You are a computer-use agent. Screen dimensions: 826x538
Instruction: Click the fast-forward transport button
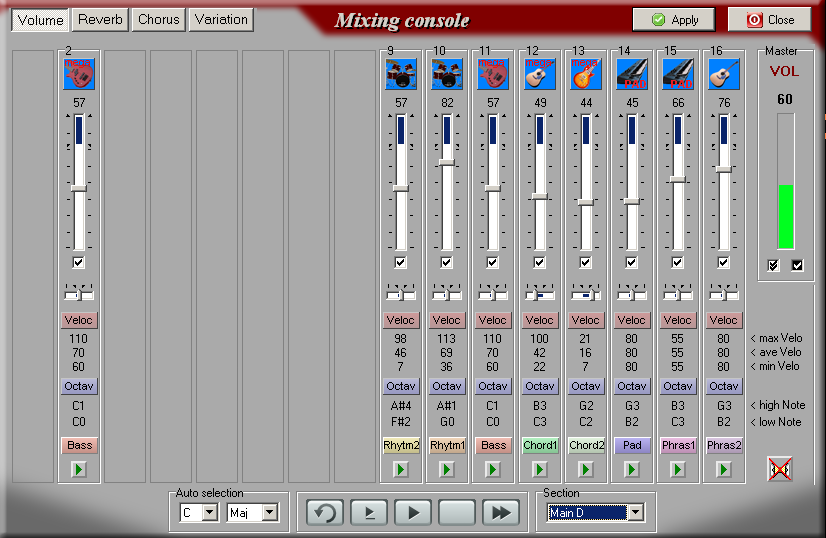tap(501, 512)
